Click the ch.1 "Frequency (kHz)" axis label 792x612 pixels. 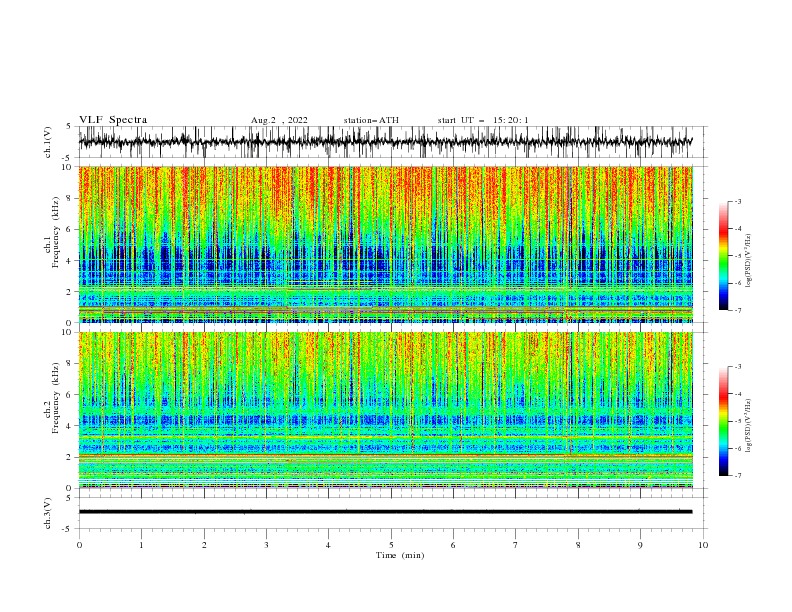point(55,233)
